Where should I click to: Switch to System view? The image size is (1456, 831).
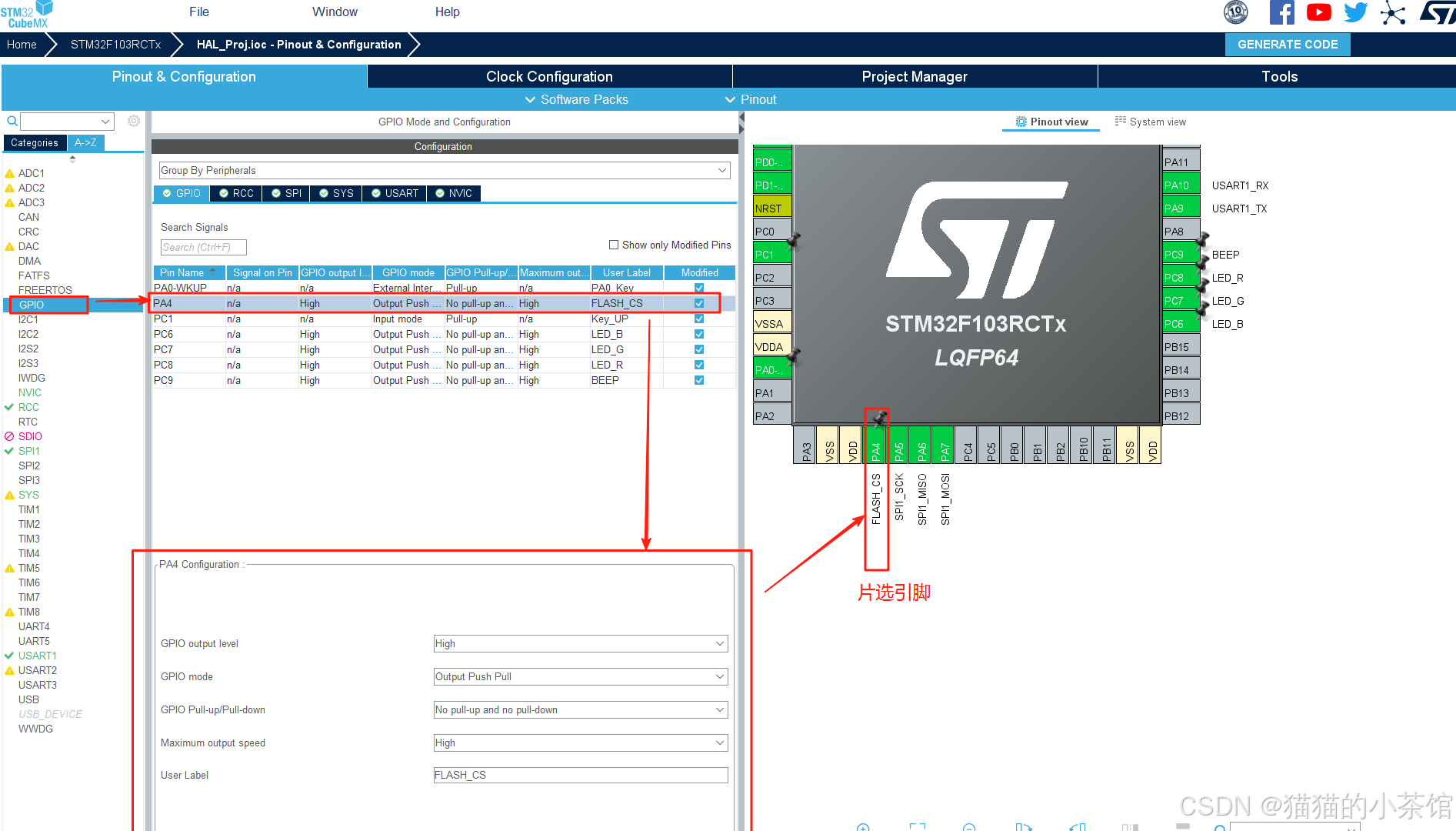(x=1151, y=122)
